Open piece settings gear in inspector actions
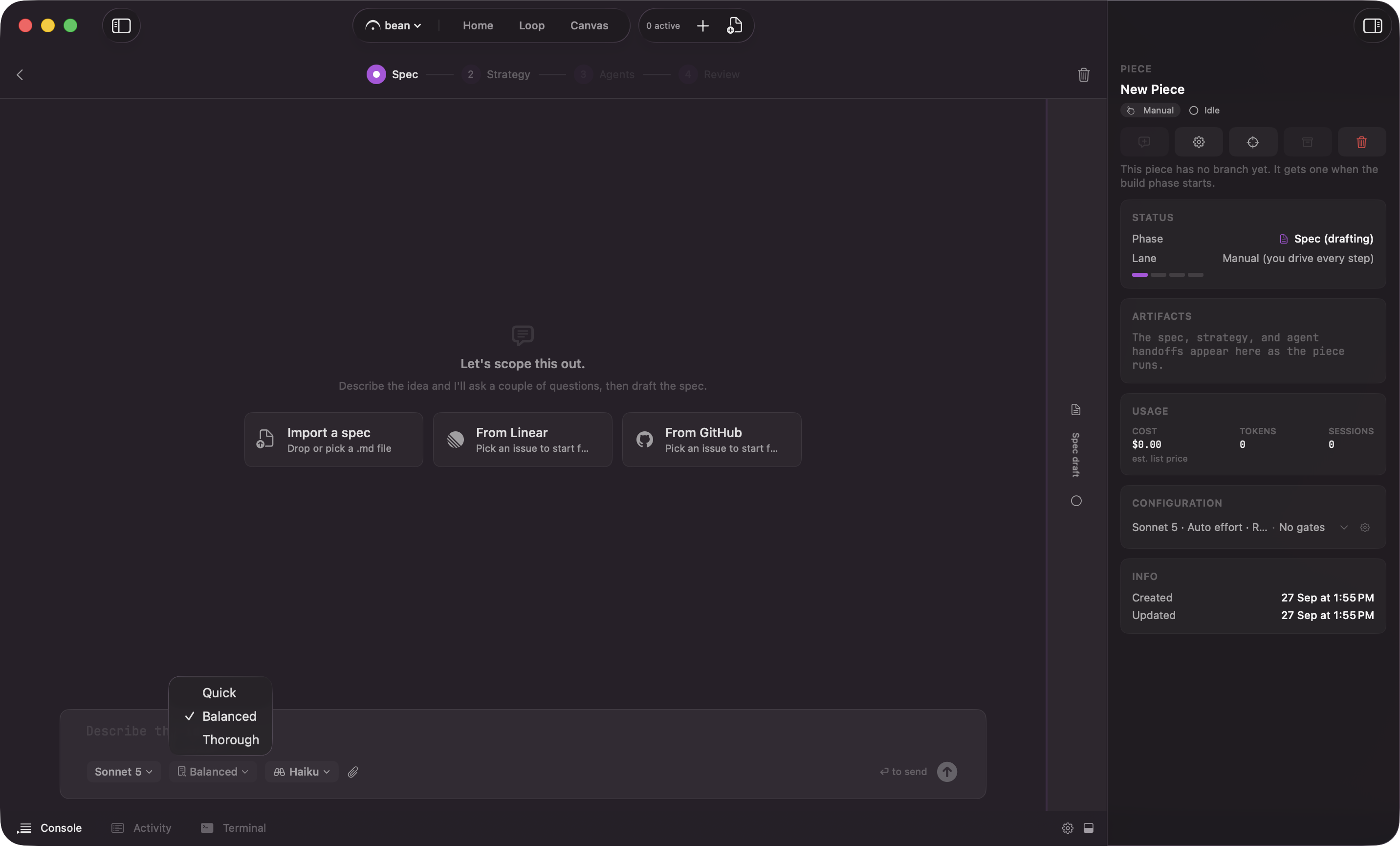The height and width of the screenshot is (846, 1400). pos(1198,141)
